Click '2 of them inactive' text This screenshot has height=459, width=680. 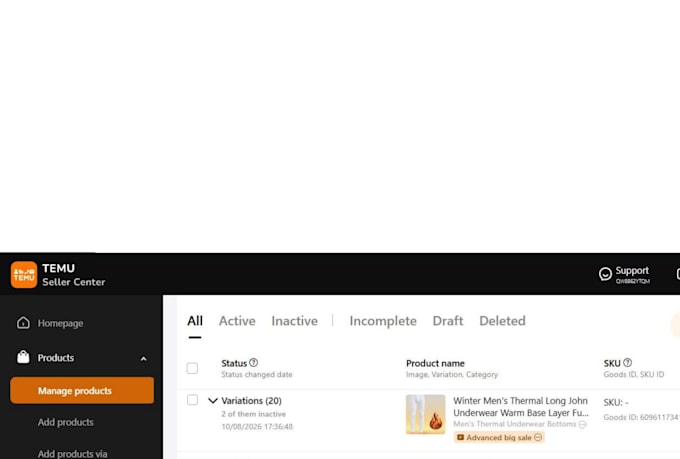click(254, 414)
